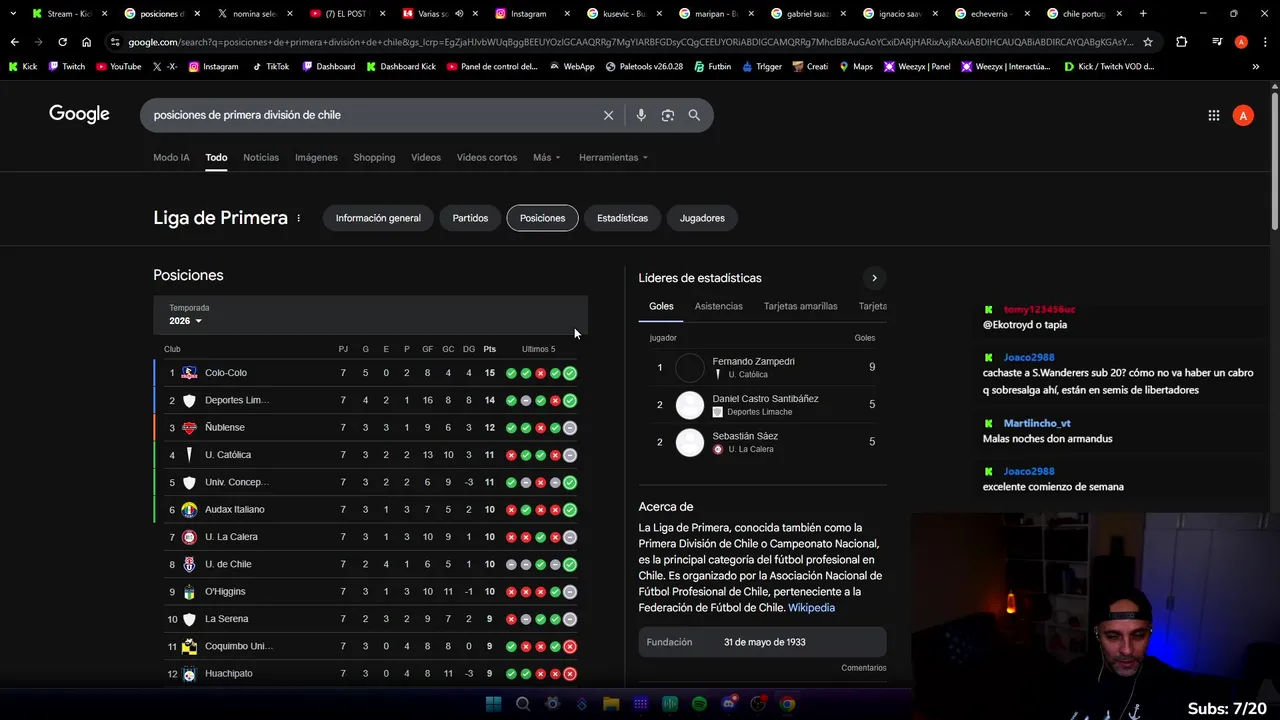Click the Jugadores chip
1280x720 pixels.
coord(702,218)
